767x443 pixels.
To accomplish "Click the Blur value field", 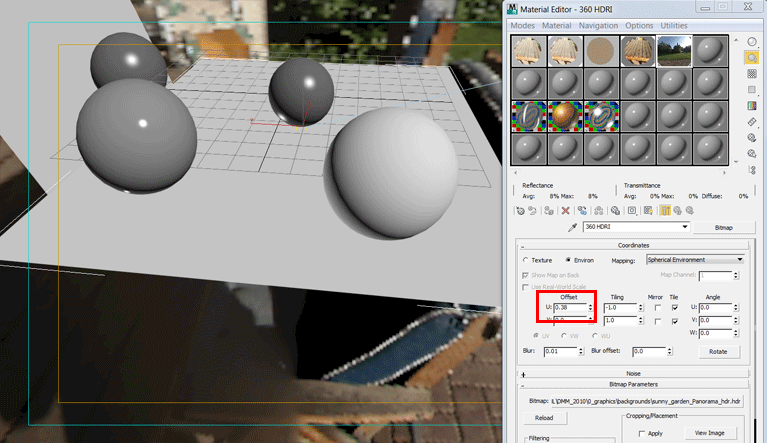I will tap(561, 352).
